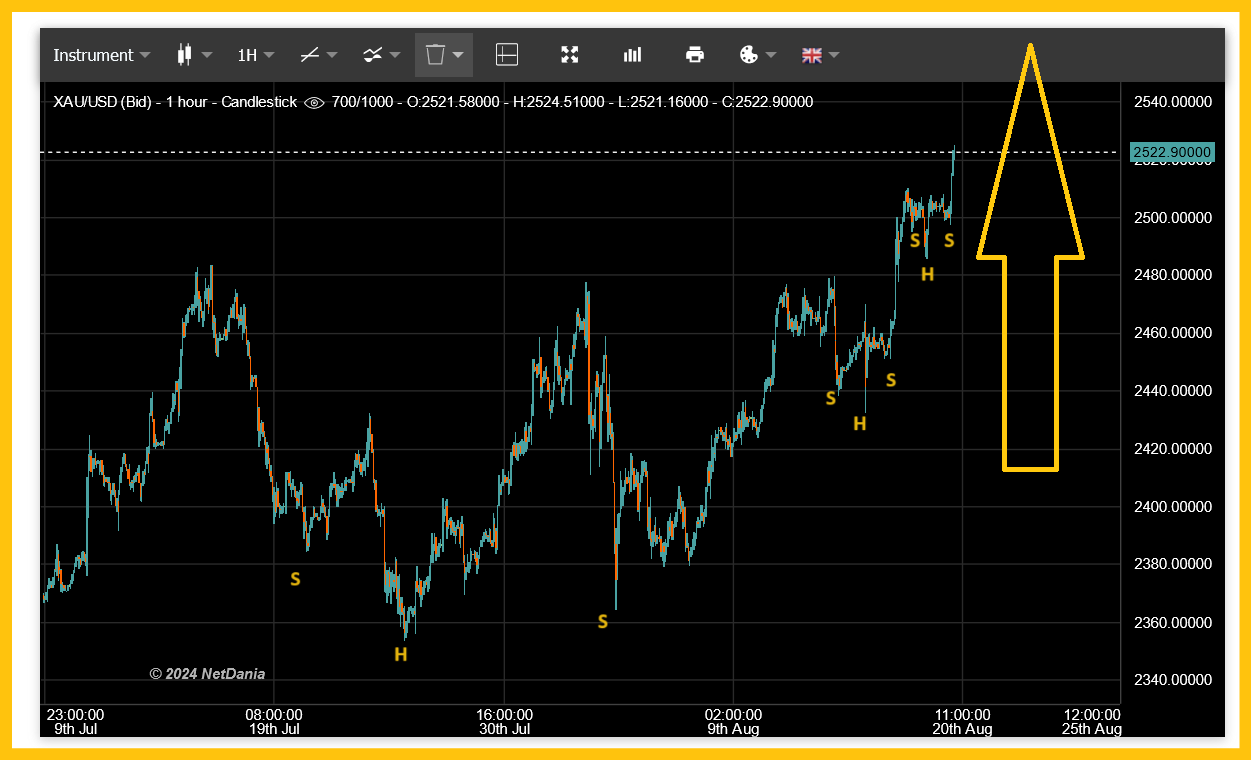1251x760 pixels.
Task: Open the indicators/studies tool icon
Action: 372,55
